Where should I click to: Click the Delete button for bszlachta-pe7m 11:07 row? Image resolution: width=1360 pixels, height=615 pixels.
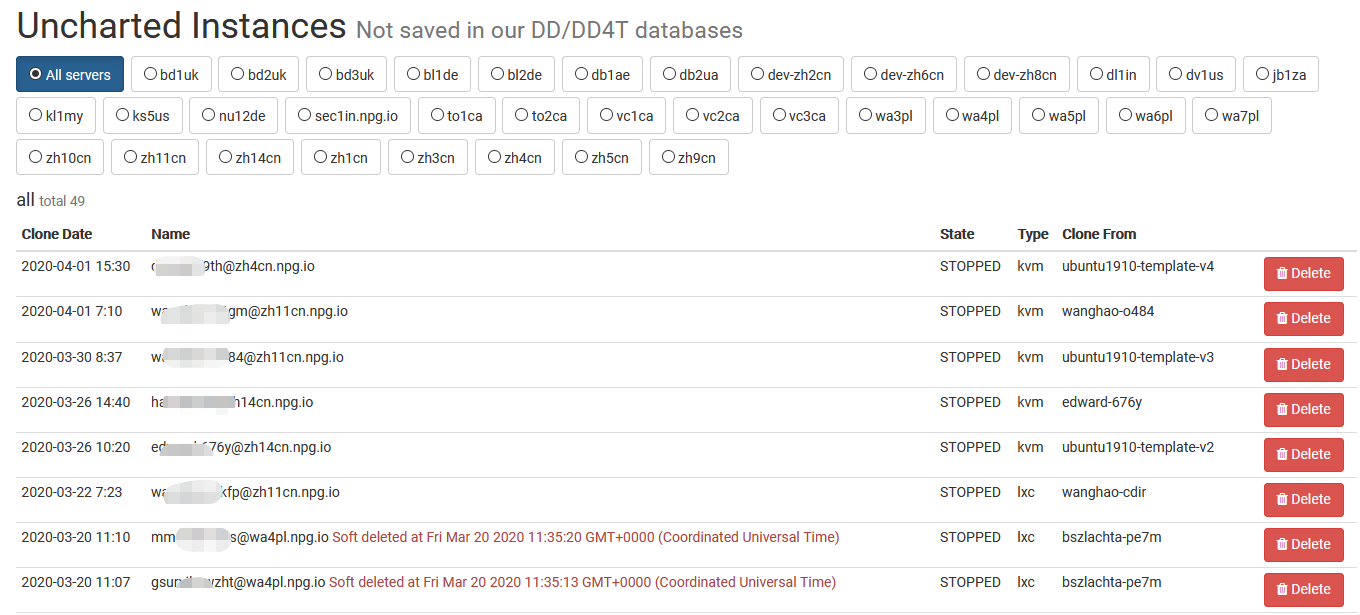1303,590
